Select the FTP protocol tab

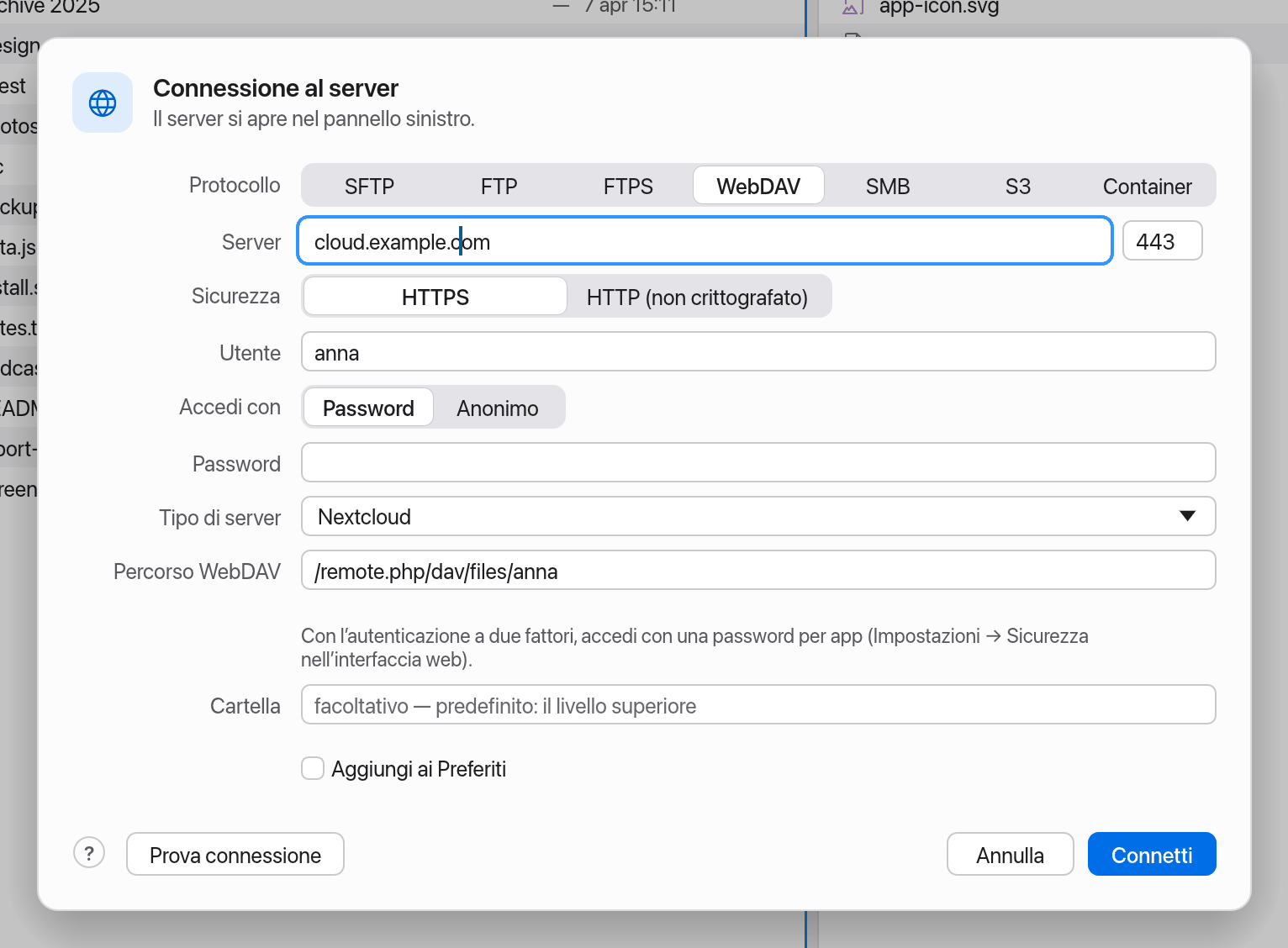499,186
